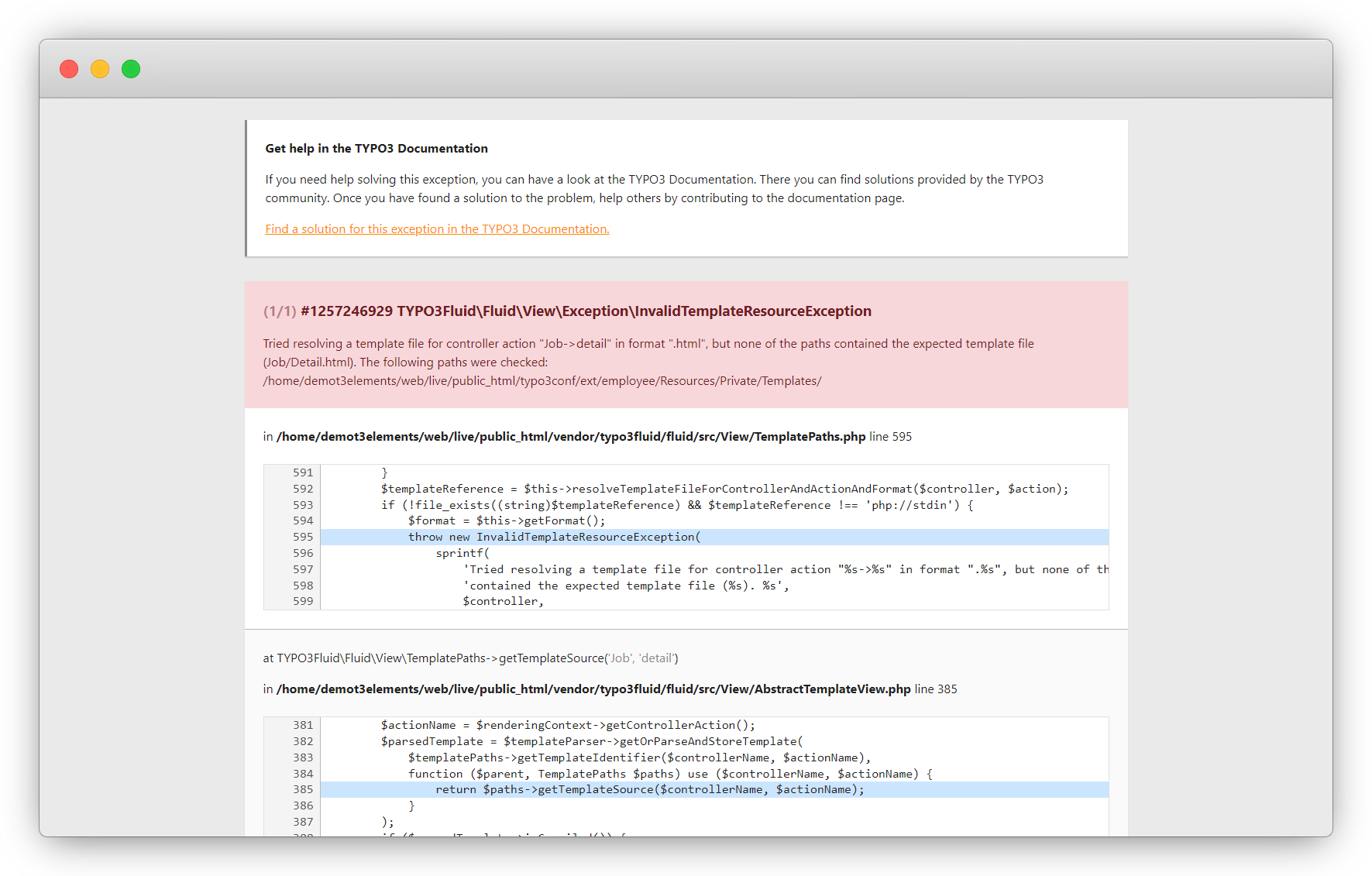Click the 'Get help in the TYPO3 Documentation' heading
Image resolution: width=1372 pixels, height=876 pixels.
pyautogui.click(x=377, y=149)
